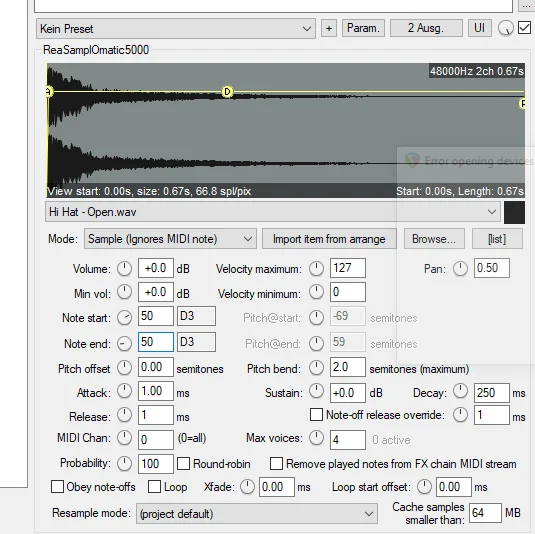Click the Note end input field
This screenshot has height=534, width=535.
(156, 342)
